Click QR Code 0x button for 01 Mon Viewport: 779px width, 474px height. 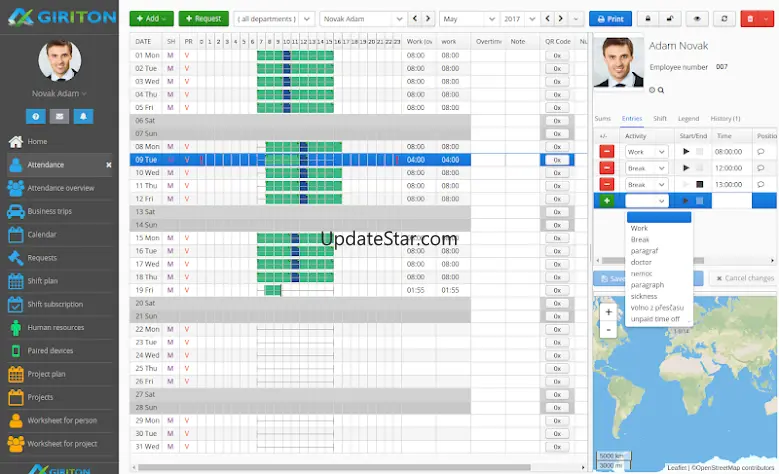pyautogui.click(x=557, y=56)
